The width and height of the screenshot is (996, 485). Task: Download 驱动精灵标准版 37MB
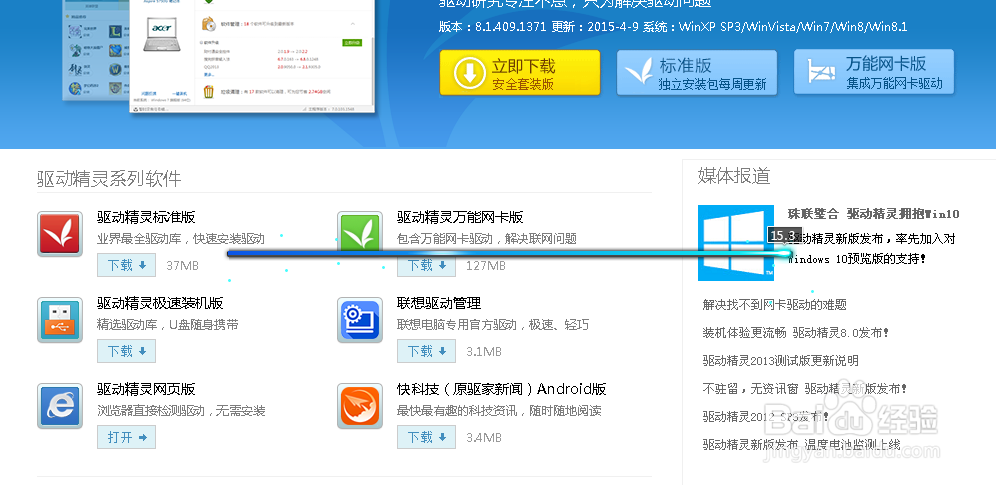click(x=126, y=265)
